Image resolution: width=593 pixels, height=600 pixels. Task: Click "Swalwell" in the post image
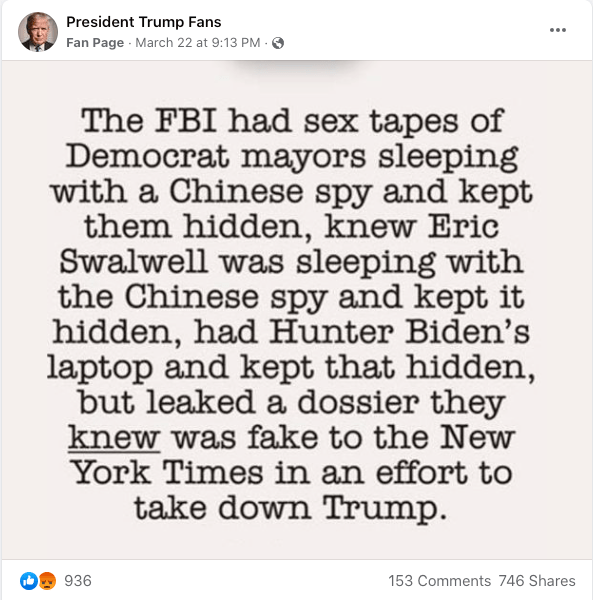tap(134, 262)
